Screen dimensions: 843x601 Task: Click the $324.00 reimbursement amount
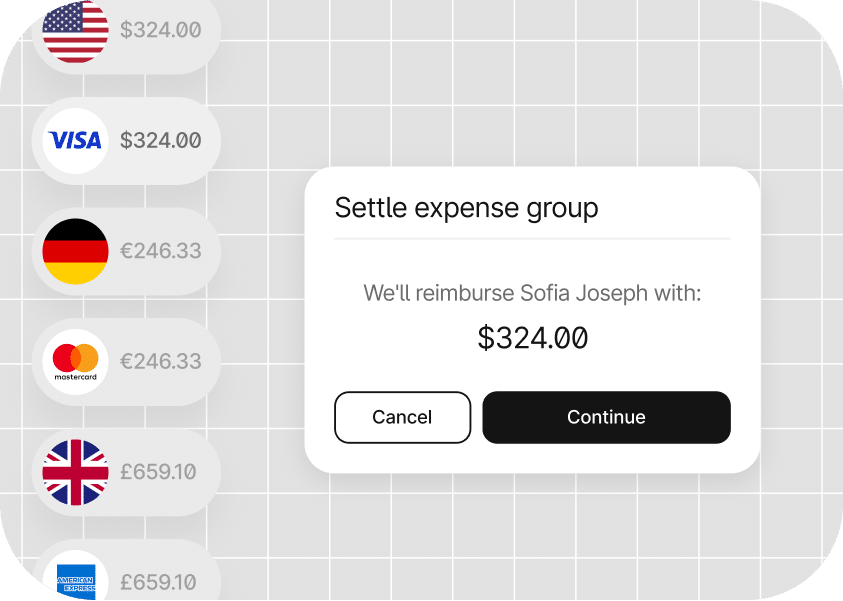[x=532, y=338]
